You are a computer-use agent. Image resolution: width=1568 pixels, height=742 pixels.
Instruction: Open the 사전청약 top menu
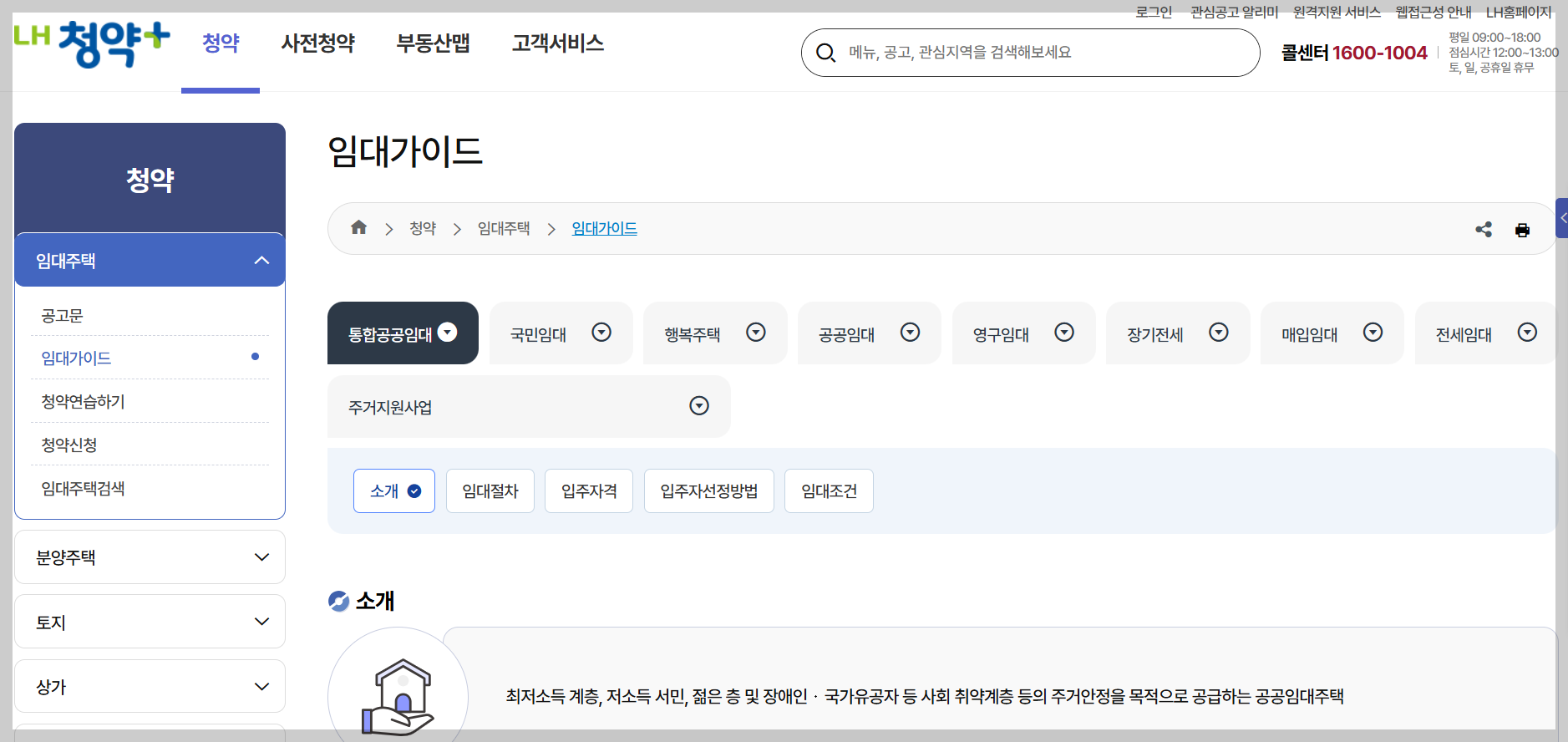(318, 43)
